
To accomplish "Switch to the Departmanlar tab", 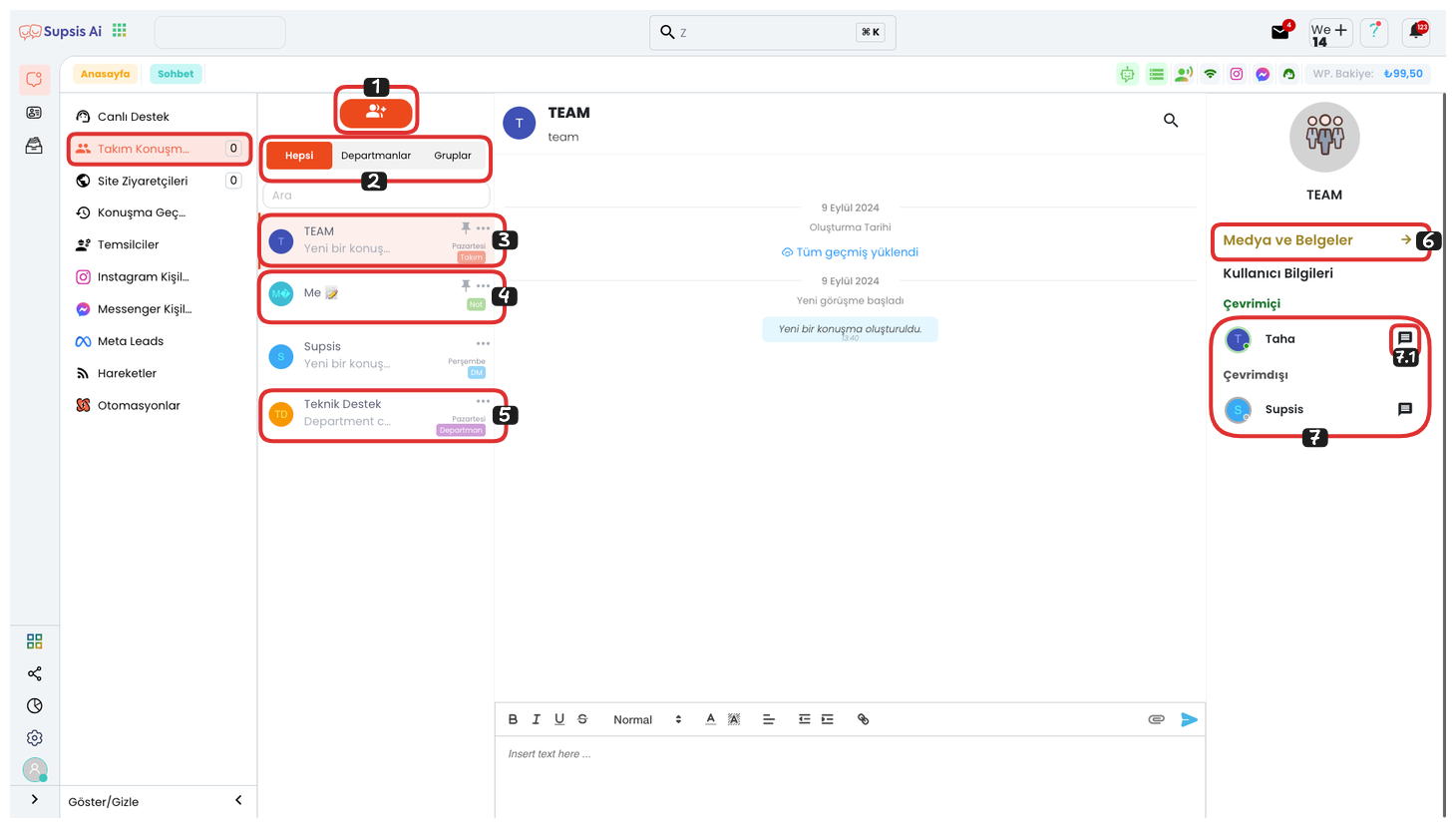I will click(376, 156).
